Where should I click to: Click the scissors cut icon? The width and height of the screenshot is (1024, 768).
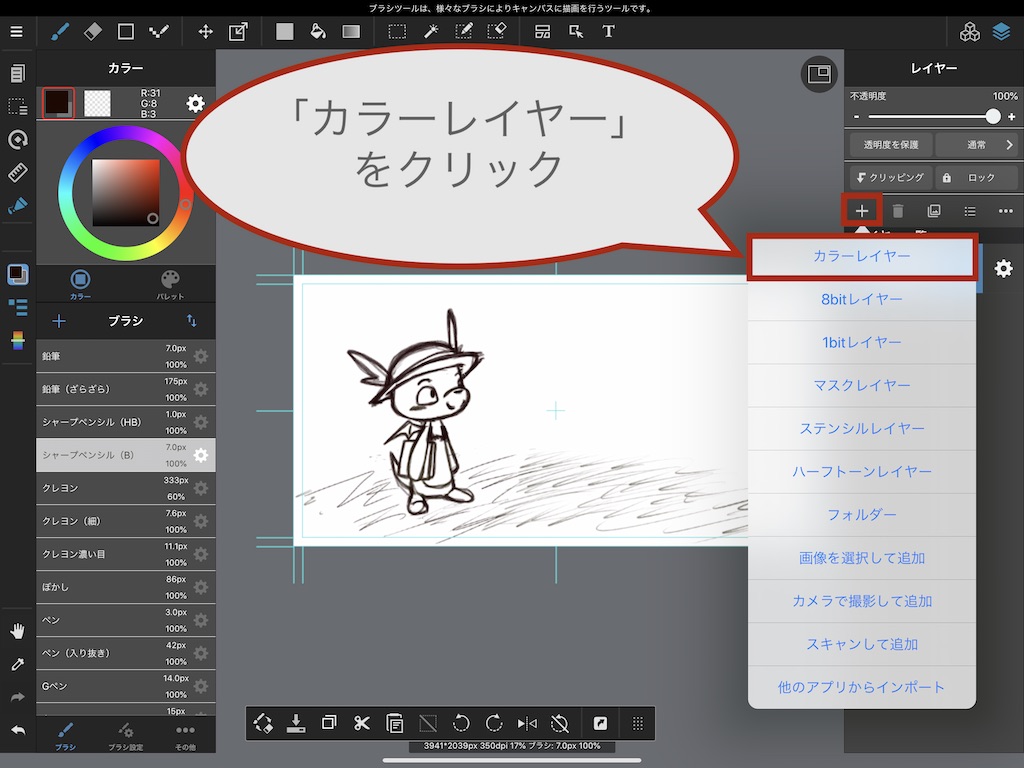362,723
